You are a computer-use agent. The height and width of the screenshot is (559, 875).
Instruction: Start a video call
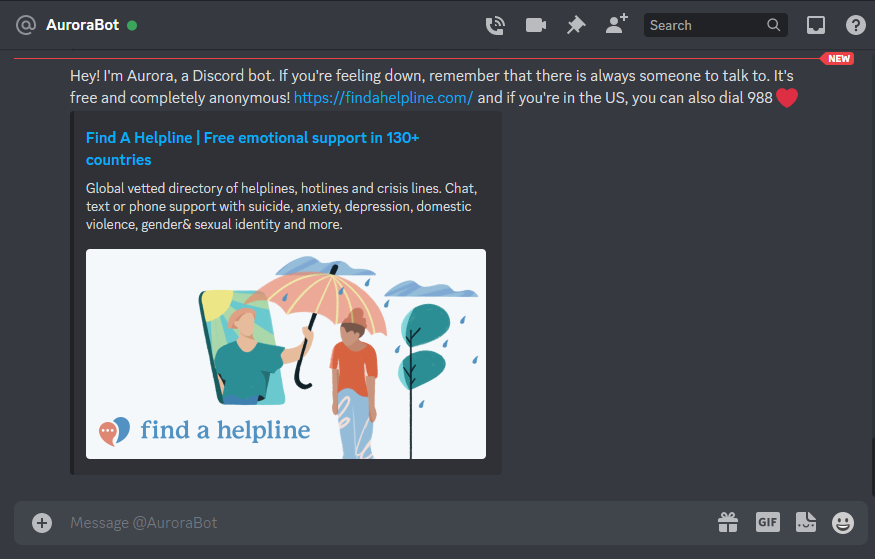click(536, 25)
